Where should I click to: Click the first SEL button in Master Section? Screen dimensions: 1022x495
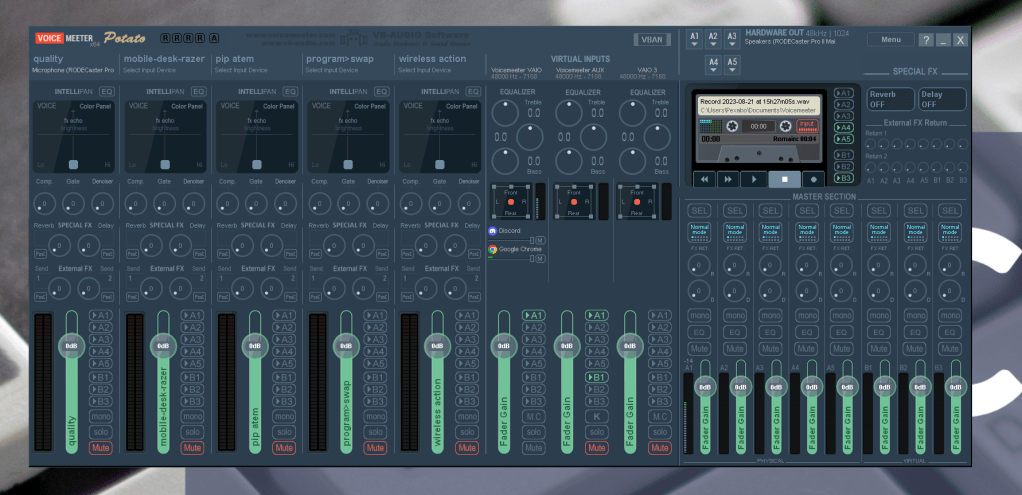[x=699, y=211]
